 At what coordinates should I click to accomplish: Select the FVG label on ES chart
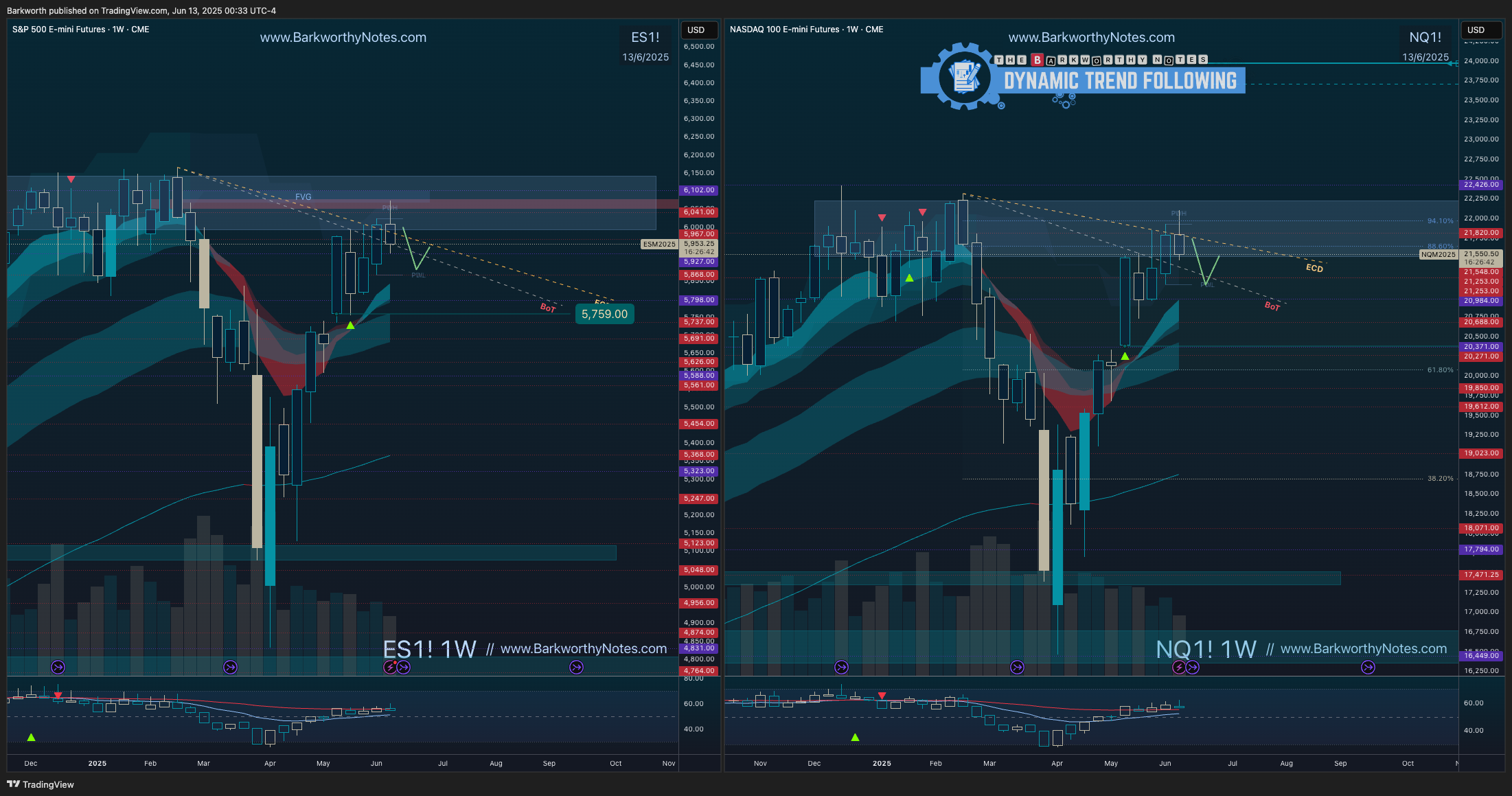point(303,196)
